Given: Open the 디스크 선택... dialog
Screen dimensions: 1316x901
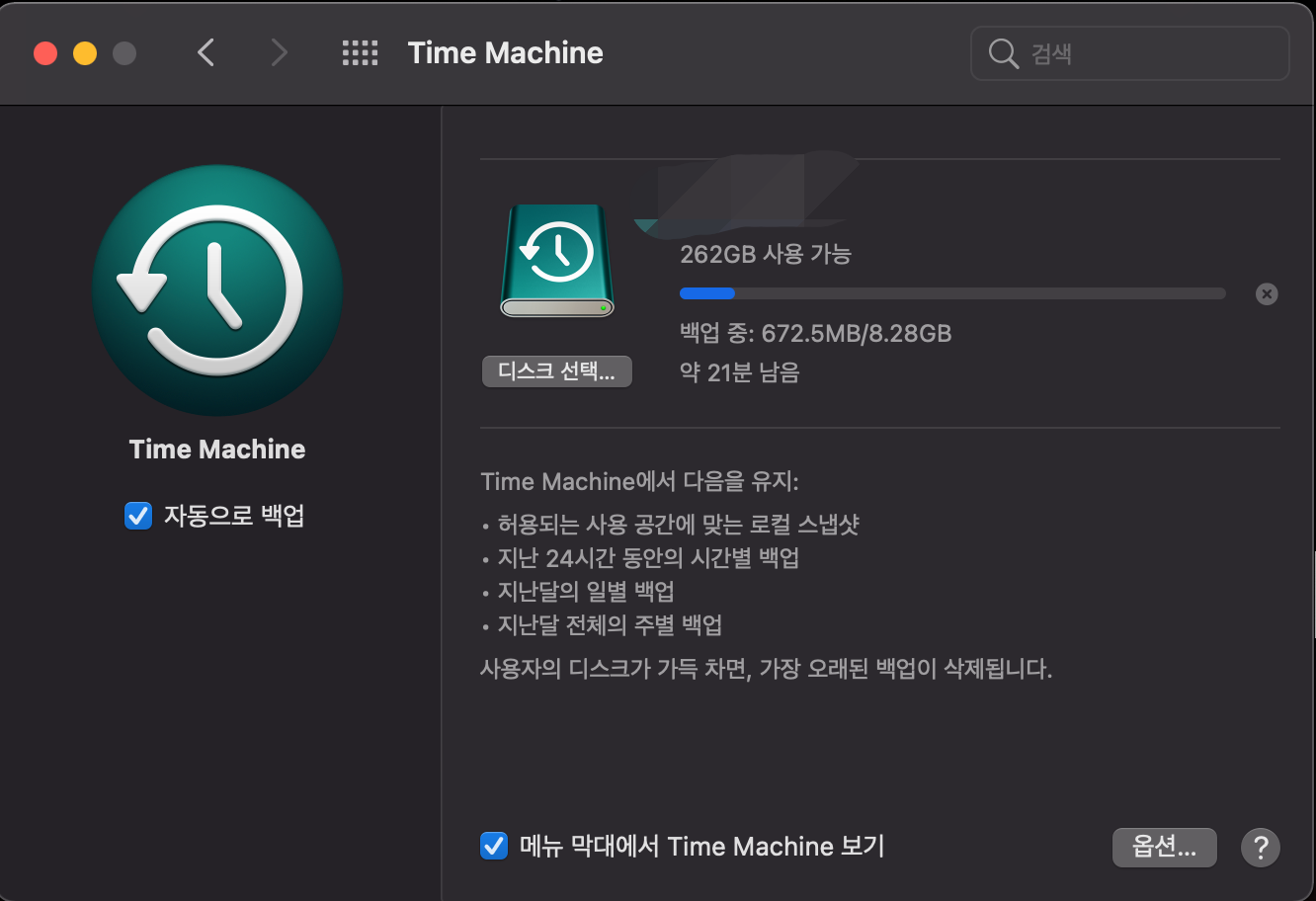Looking at the screenshot, I should click(x=557, y=371).
